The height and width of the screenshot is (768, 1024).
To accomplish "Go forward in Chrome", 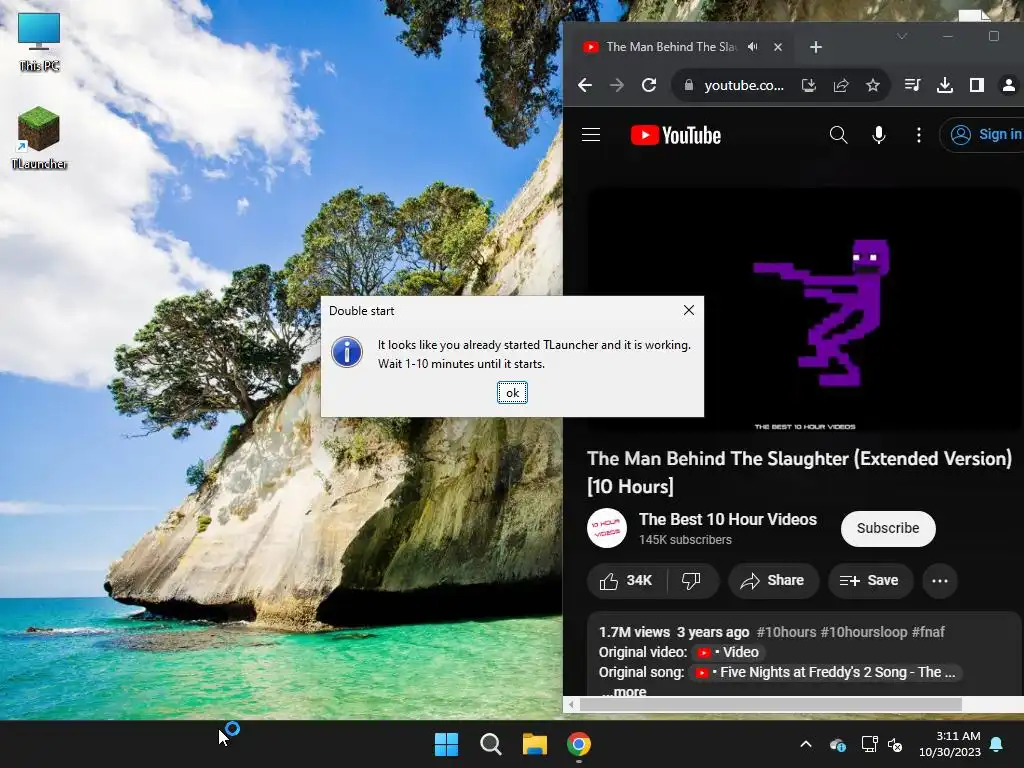I will [616, 85].
